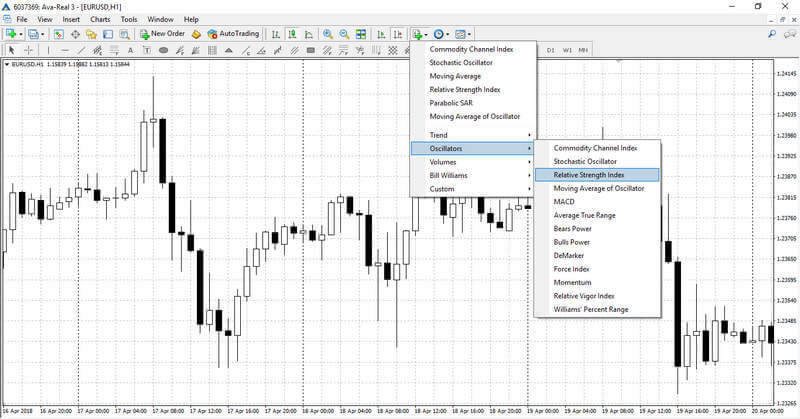Zoom out of the chart
This screenshot has width=800, height=419.
tap(344, 34)
